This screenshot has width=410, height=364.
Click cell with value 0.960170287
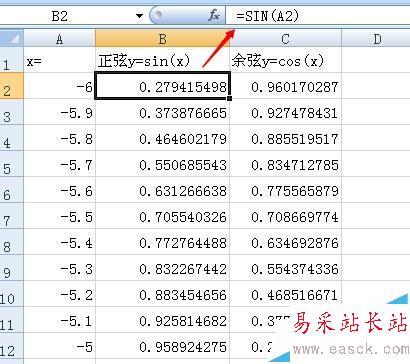coord(285,86)
